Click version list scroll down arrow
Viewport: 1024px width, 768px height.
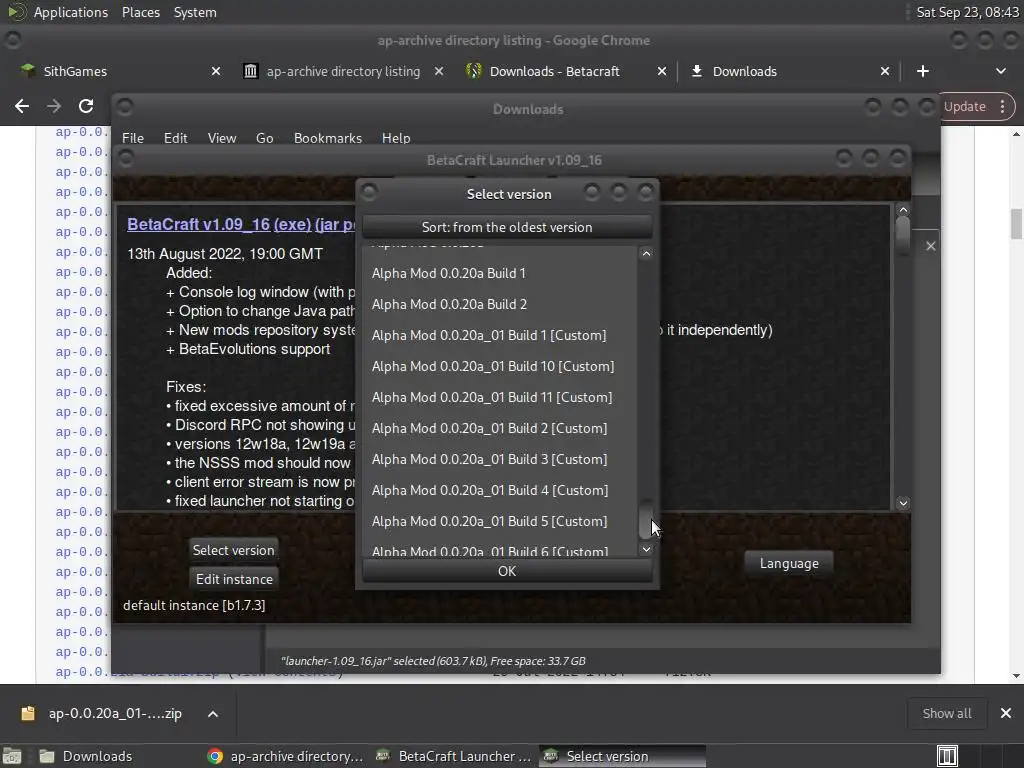(646, 549)
